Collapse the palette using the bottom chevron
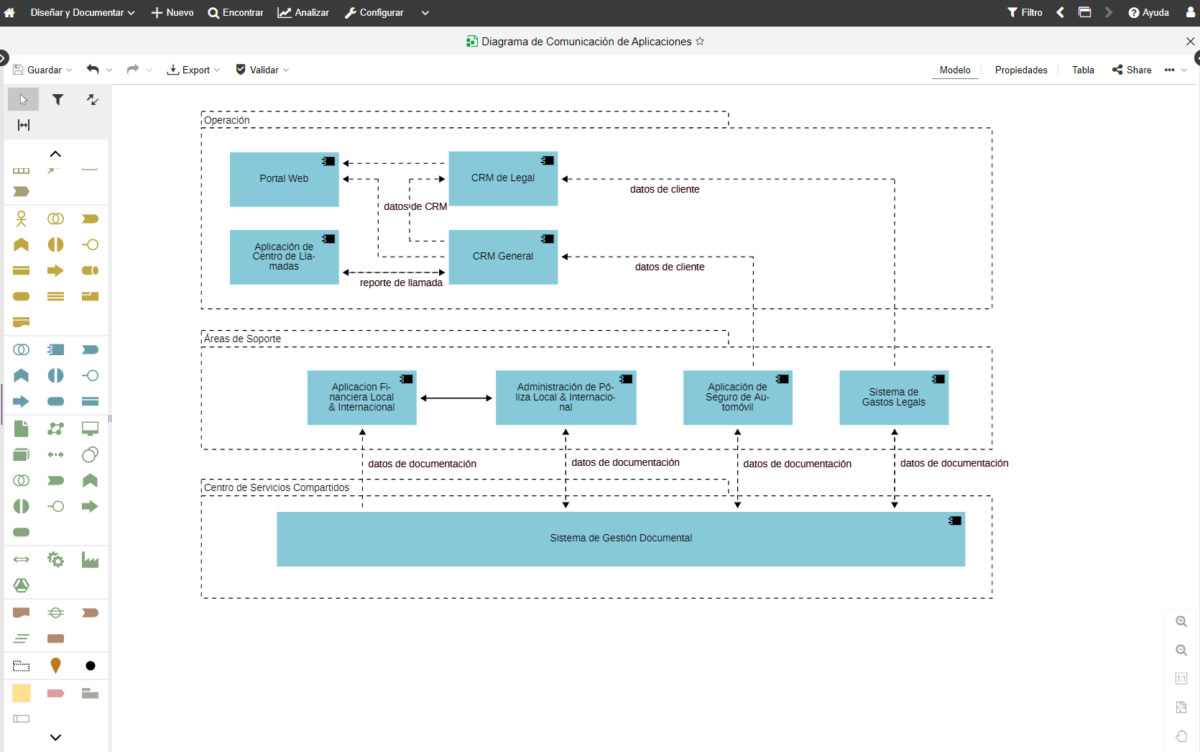This screenshot has width=1200, height=752. 55,735
